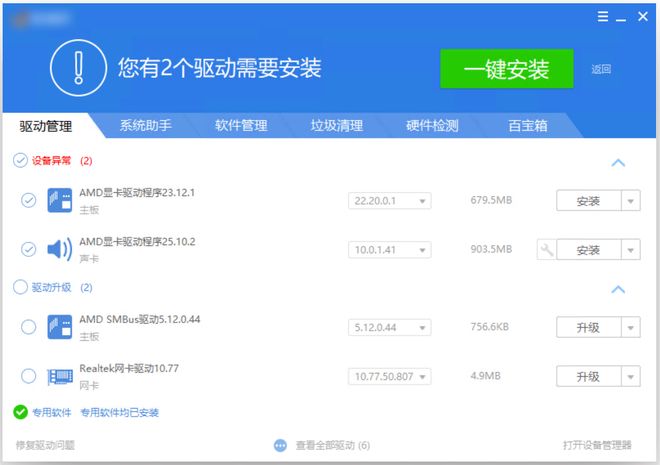Open version dropdown showing 10.77.50.807
Image resolution: width=660 pixels, height=465 pixels.
tap(389, 376)
